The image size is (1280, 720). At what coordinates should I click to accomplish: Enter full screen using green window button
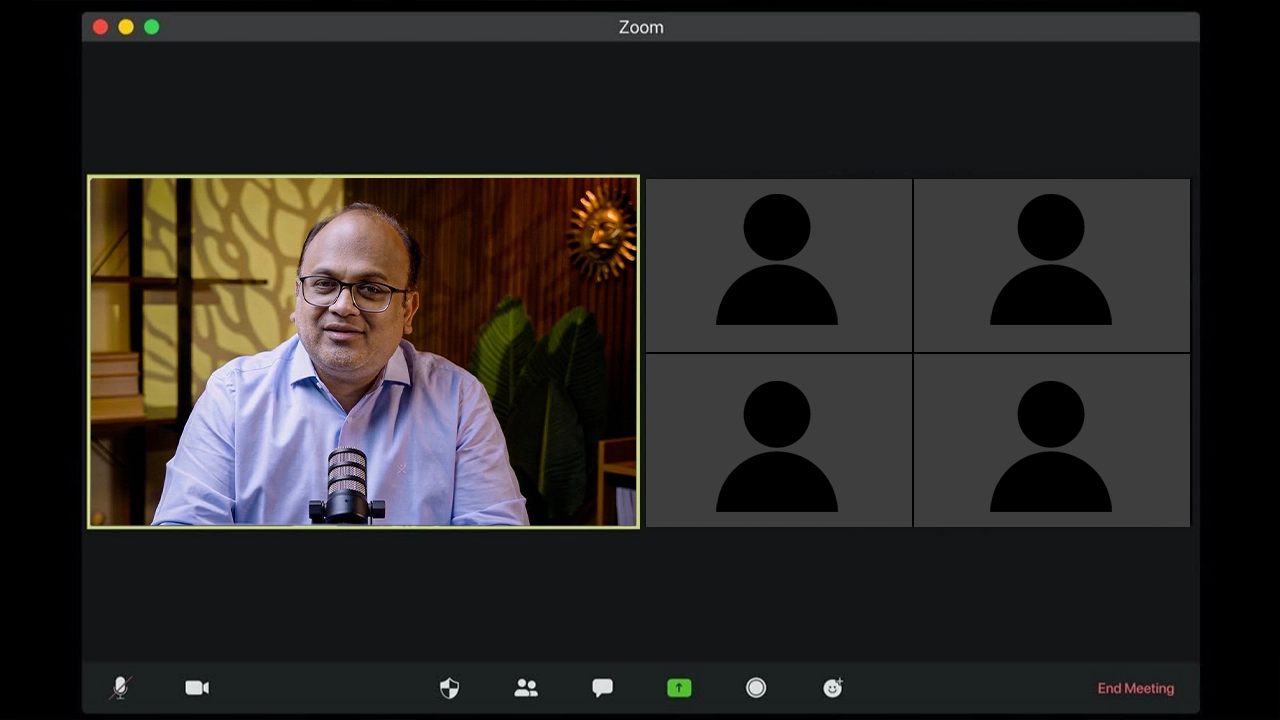[152, 27]
